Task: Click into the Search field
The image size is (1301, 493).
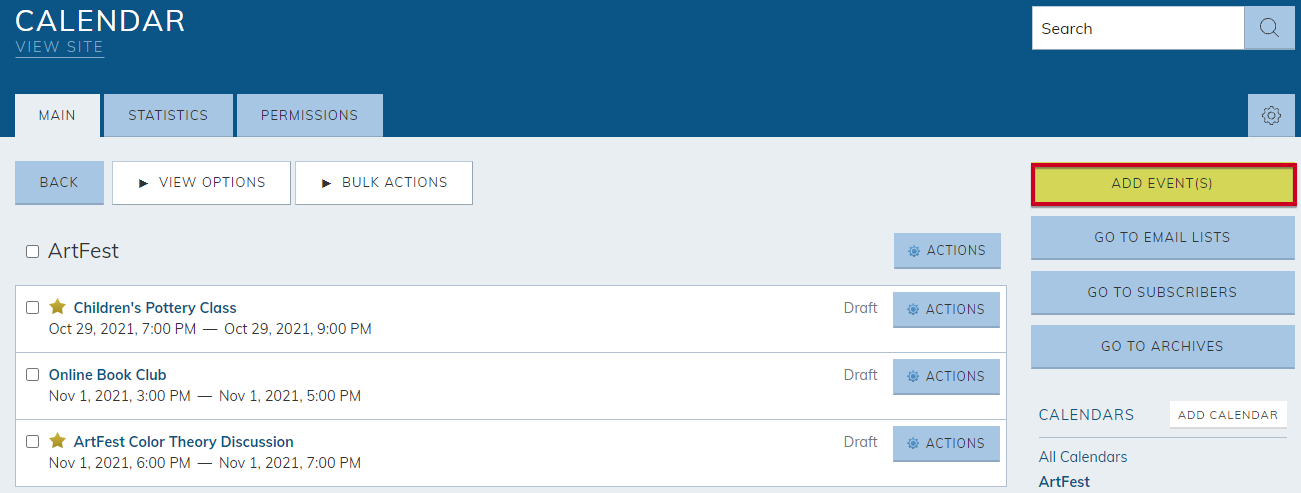Action: (1138, 28)
